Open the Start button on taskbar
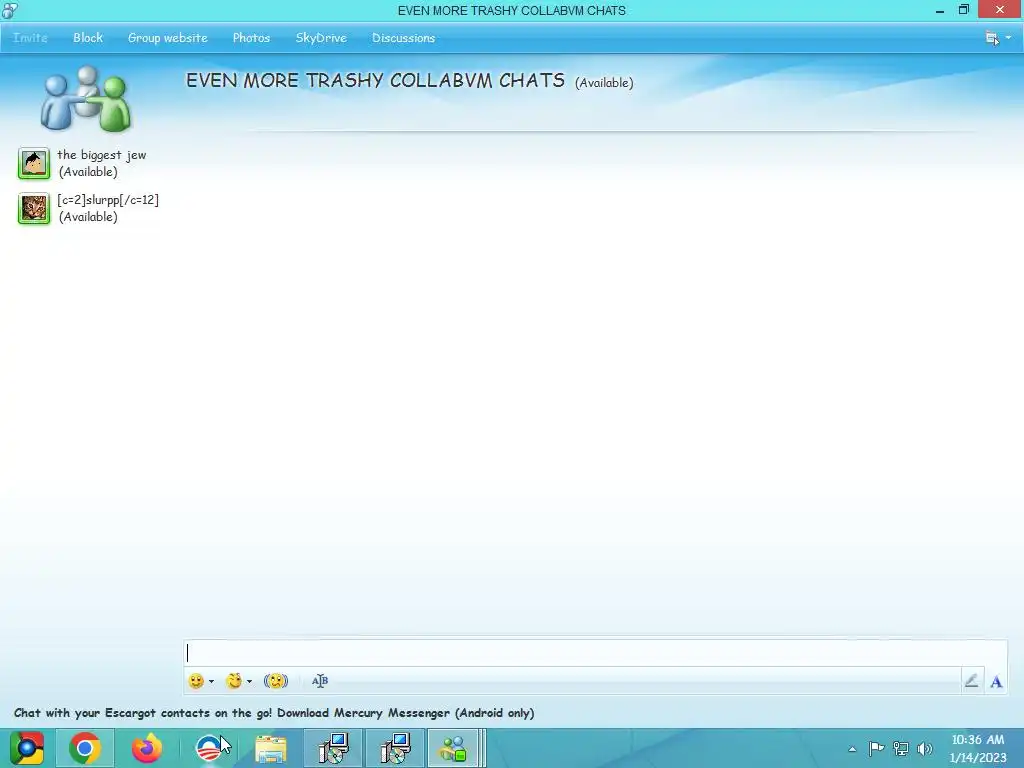This screenshot has width=1024, height=768. point(27,748)
